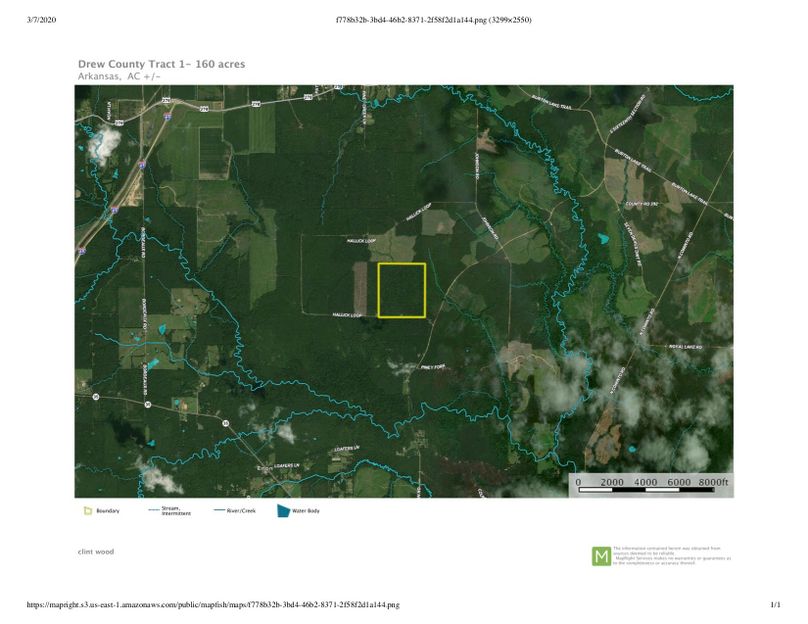Click the MapRight disclaimer text
This screenshot has width=808, height=624.
(671, 556)
